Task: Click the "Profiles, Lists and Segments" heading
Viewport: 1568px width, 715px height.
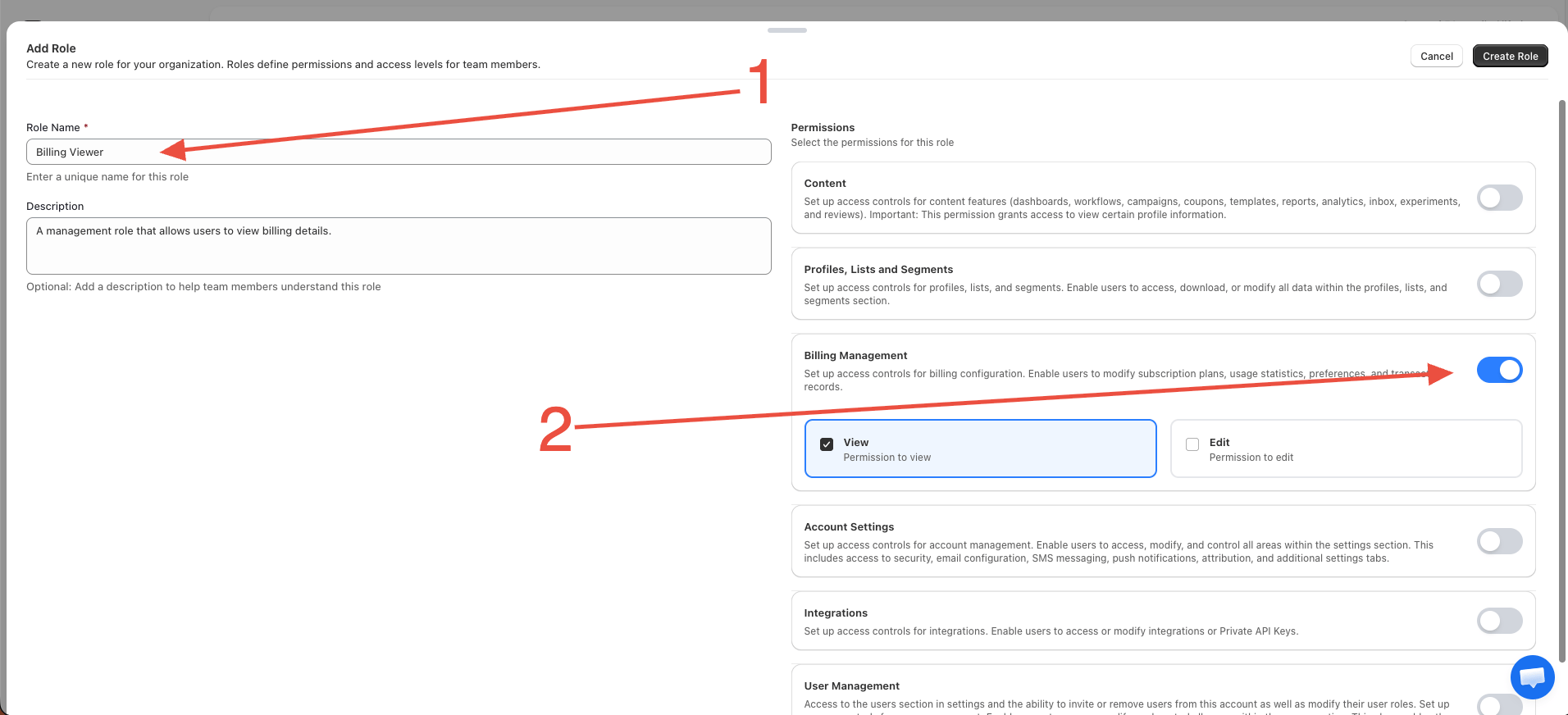Action: tap(878, 269)
